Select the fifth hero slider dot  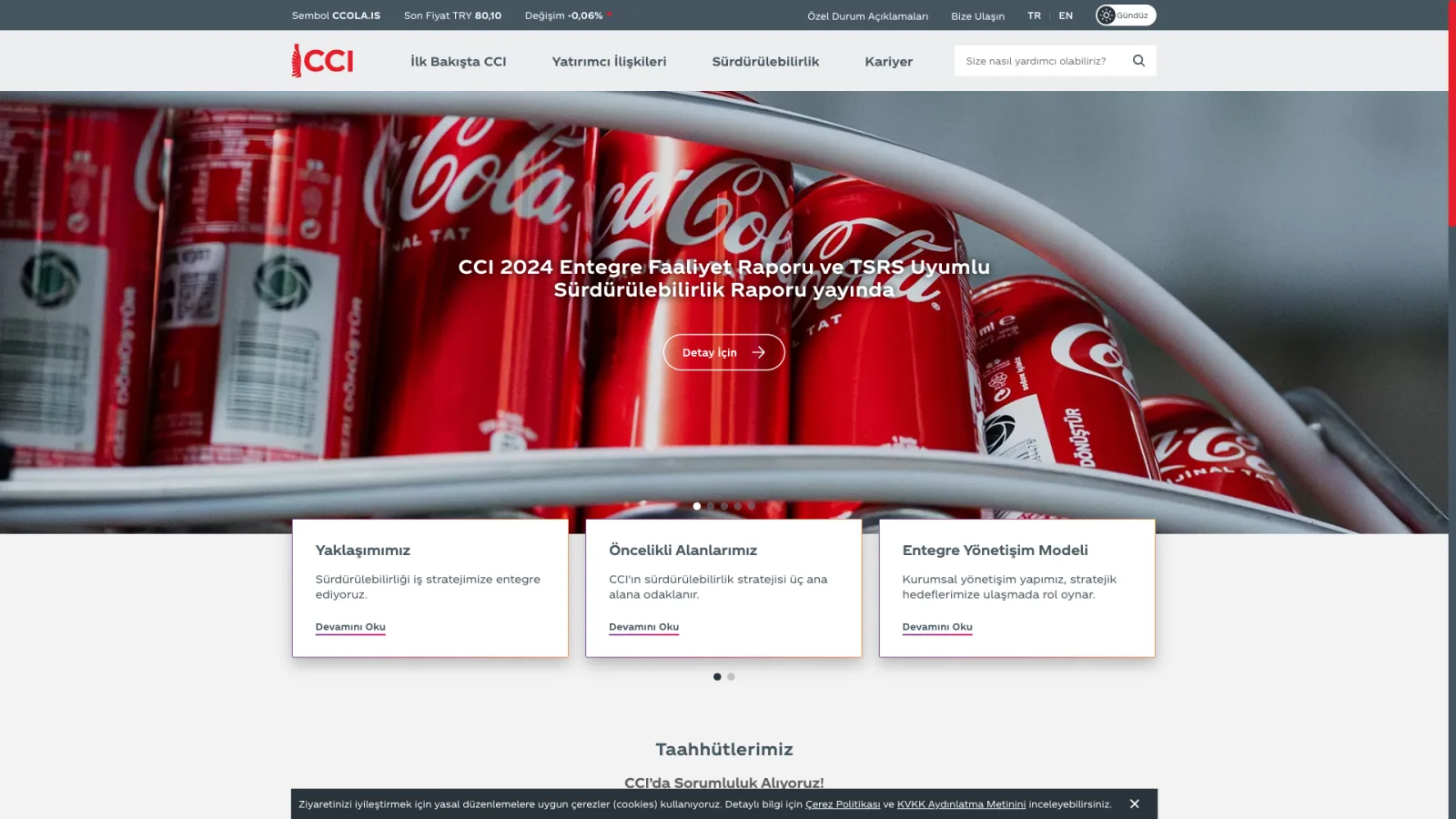[x=752, y=506]
